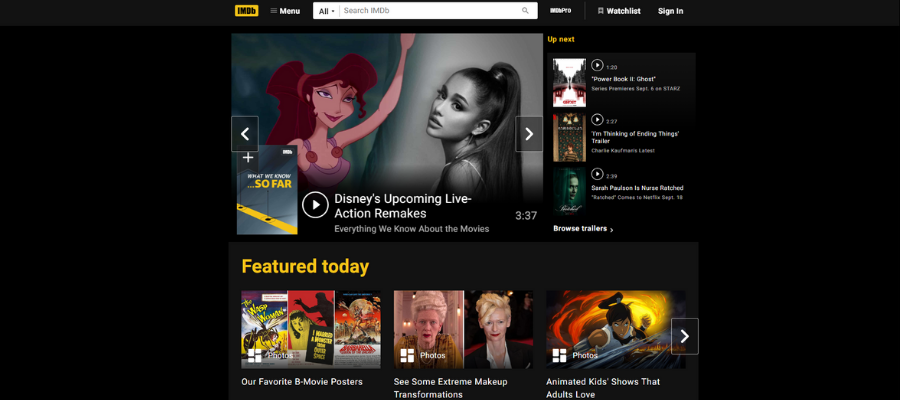Open the All search category dropdown
The width and height of the screenshot is (900, 400).
327,11
